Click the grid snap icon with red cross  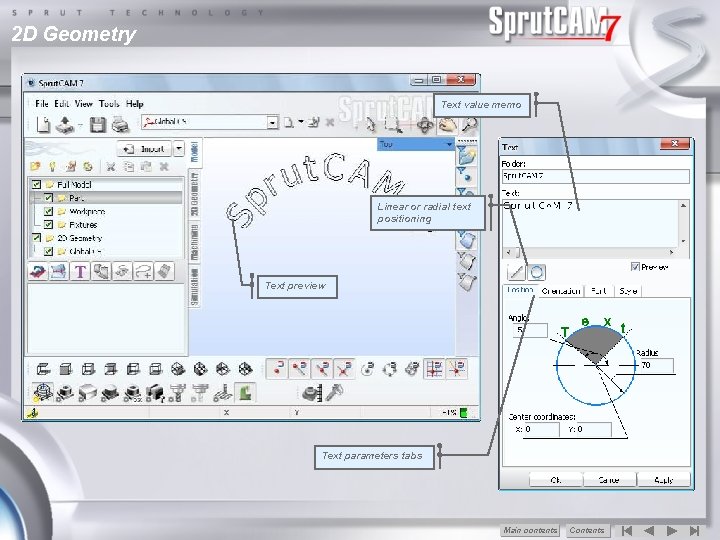(x=434, y=369)
